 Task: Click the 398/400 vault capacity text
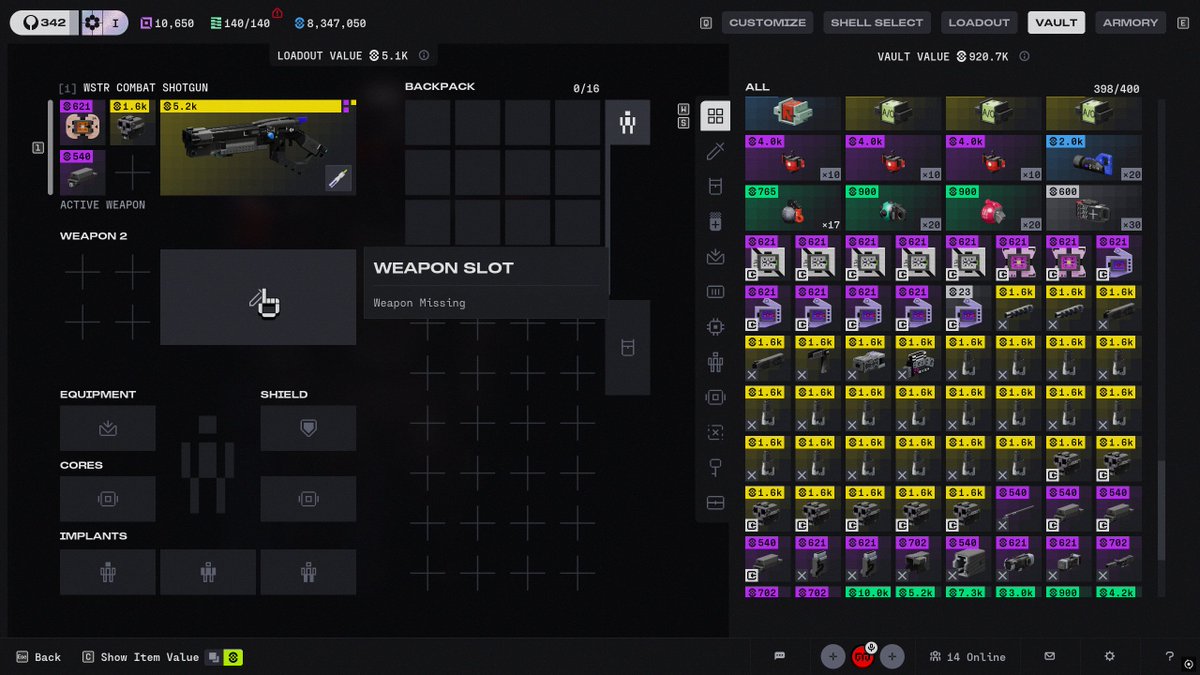click(x=1116, y=89)
